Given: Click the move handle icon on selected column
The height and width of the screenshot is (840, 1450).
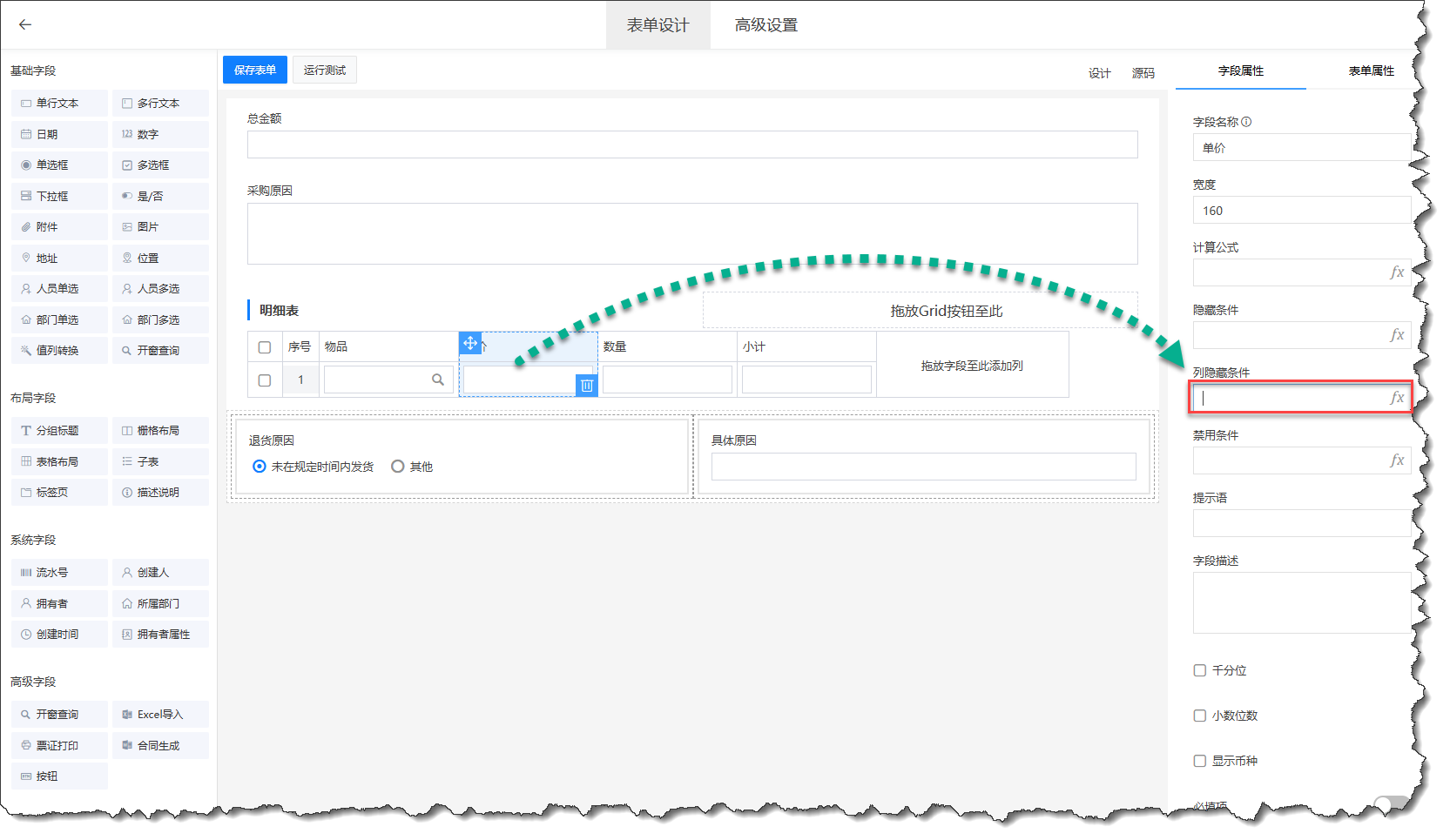Looking at the screenshot, I should [x=470, y=343].
